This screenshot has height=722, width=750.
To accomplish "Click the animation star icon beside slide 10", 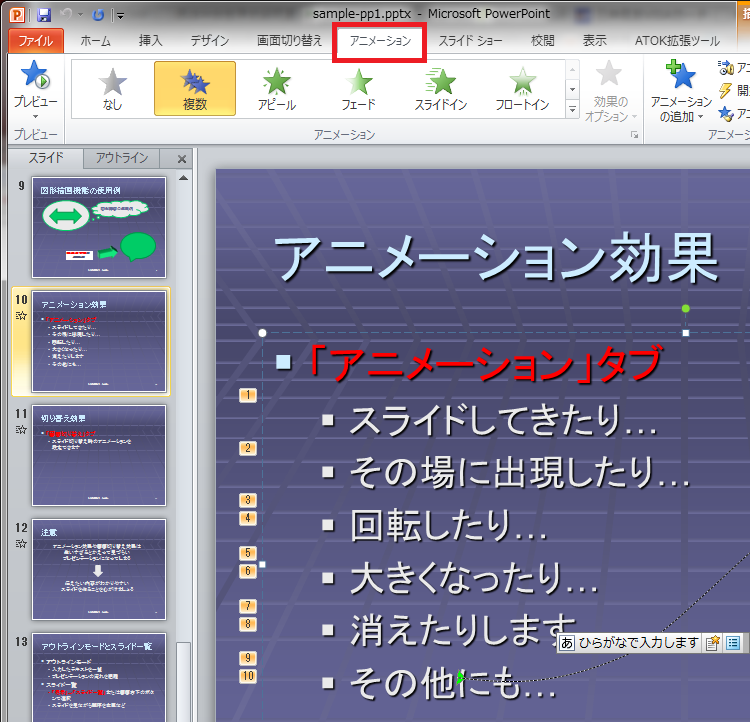I will coord(21,316).
